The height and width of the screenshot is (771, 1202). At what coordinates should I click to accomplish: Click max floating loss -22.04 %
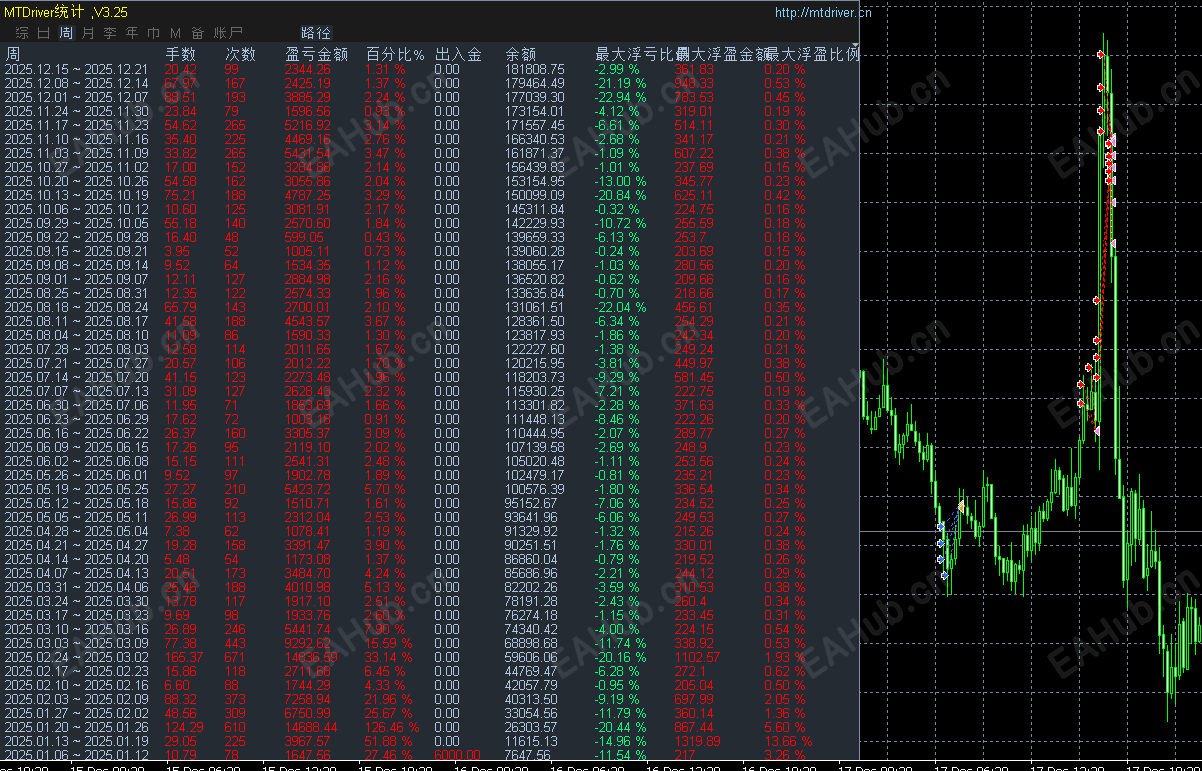pyautogui.click(x=621, y=308)
